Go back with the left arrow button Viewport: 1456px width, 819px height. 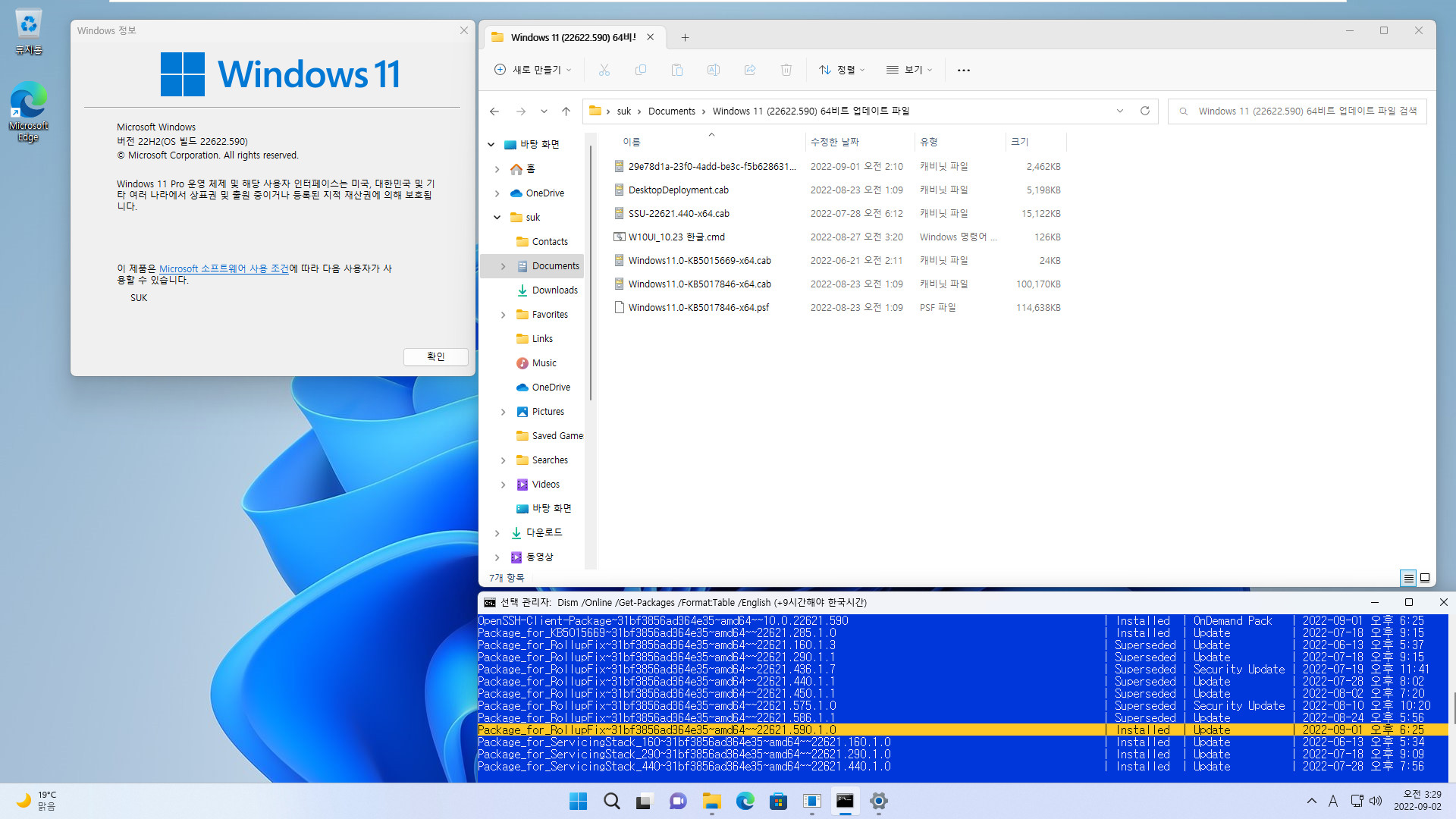494,111
